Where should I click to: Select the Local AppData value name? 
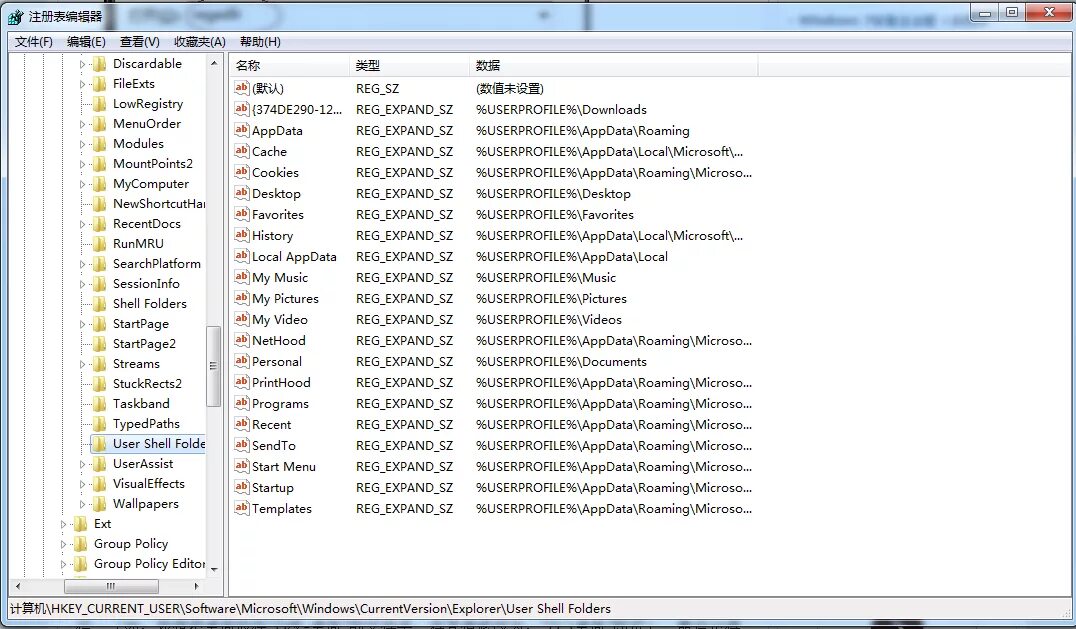tap(294, 257)
